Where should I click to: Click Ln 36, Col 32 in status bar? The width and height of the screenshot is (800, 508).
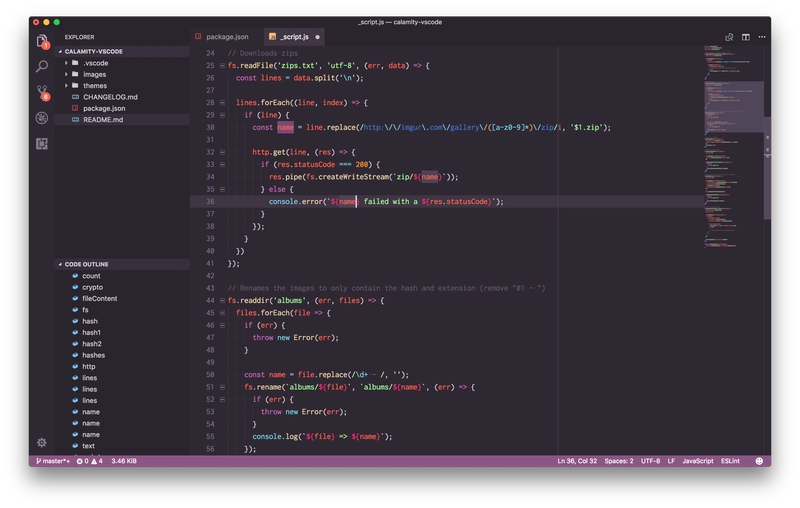[x=577, y=461]
